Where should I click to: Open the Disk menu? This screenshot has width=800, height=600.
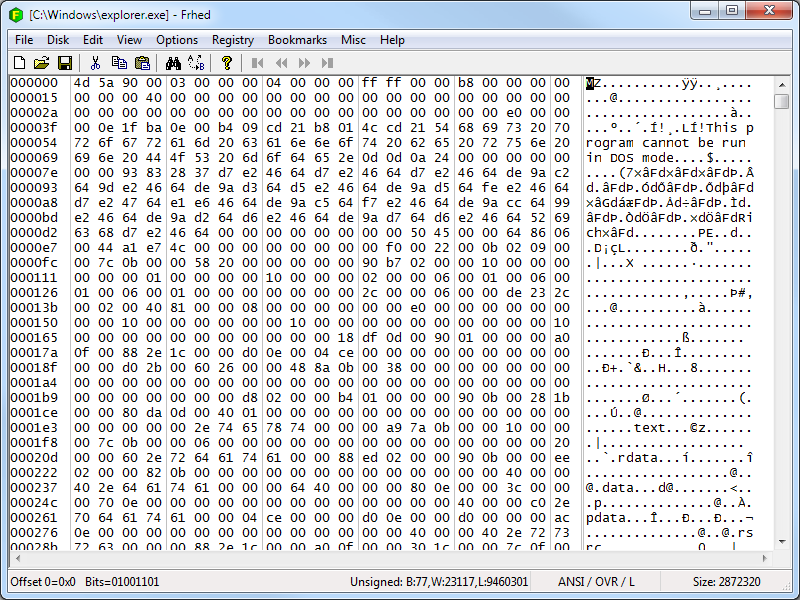pos(58,40)
